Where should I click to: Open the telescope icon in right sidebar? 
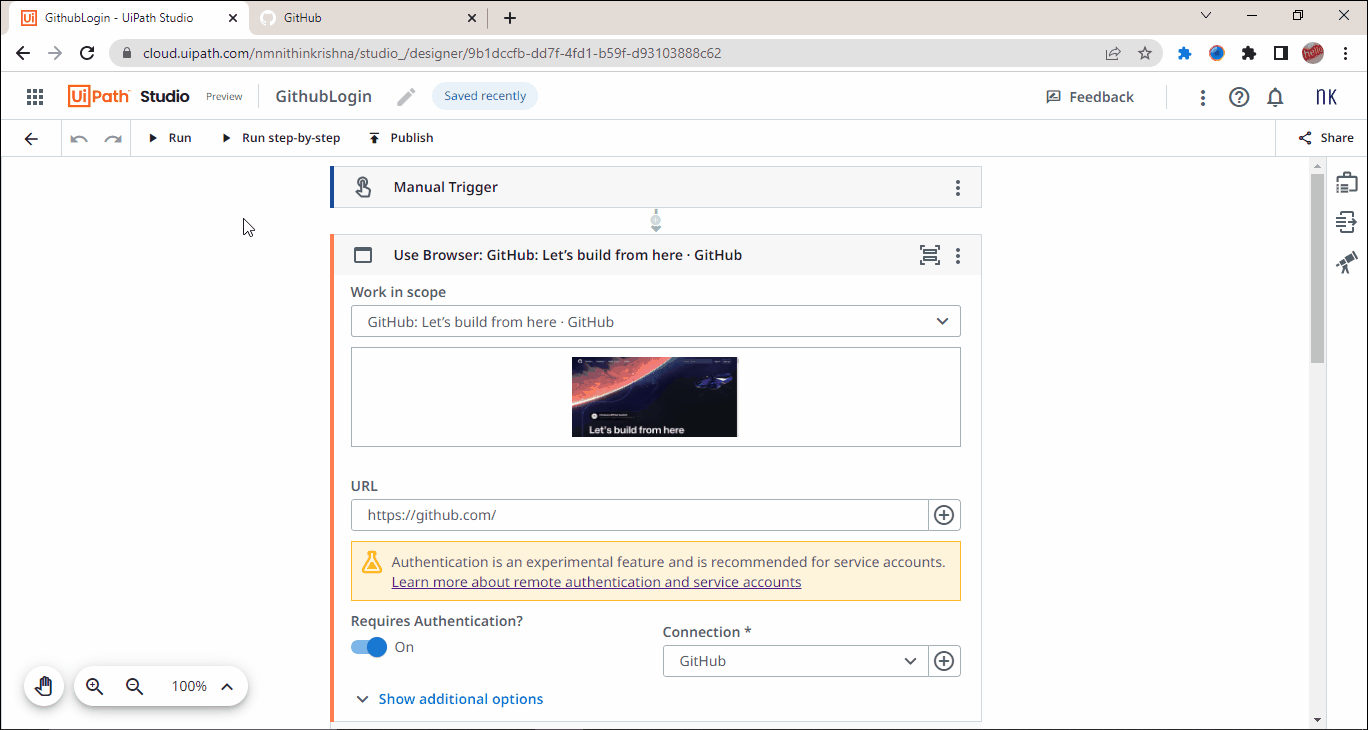(1347, 263)
